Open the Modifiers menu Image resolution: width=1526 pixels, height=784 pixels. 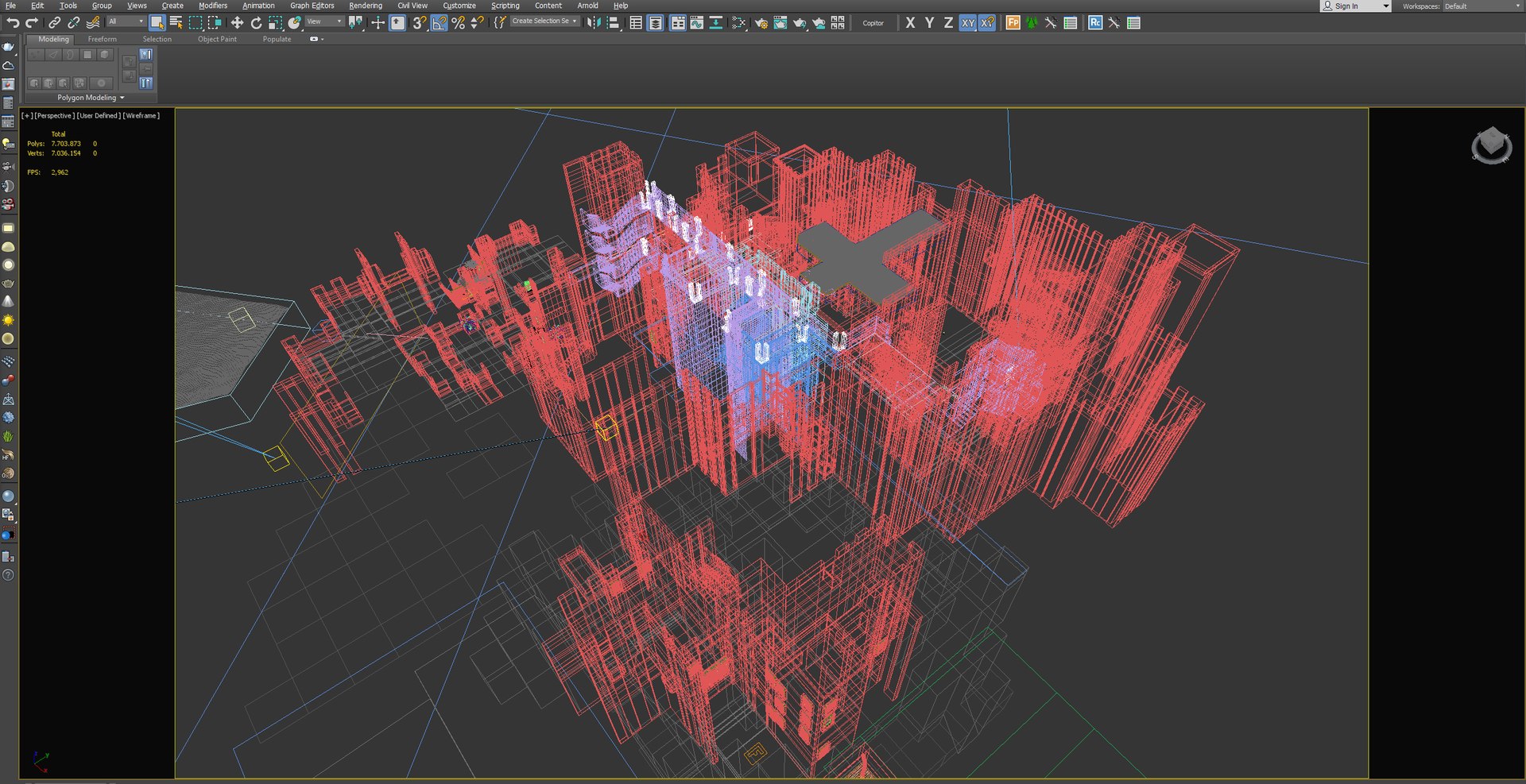pos(213,6)
